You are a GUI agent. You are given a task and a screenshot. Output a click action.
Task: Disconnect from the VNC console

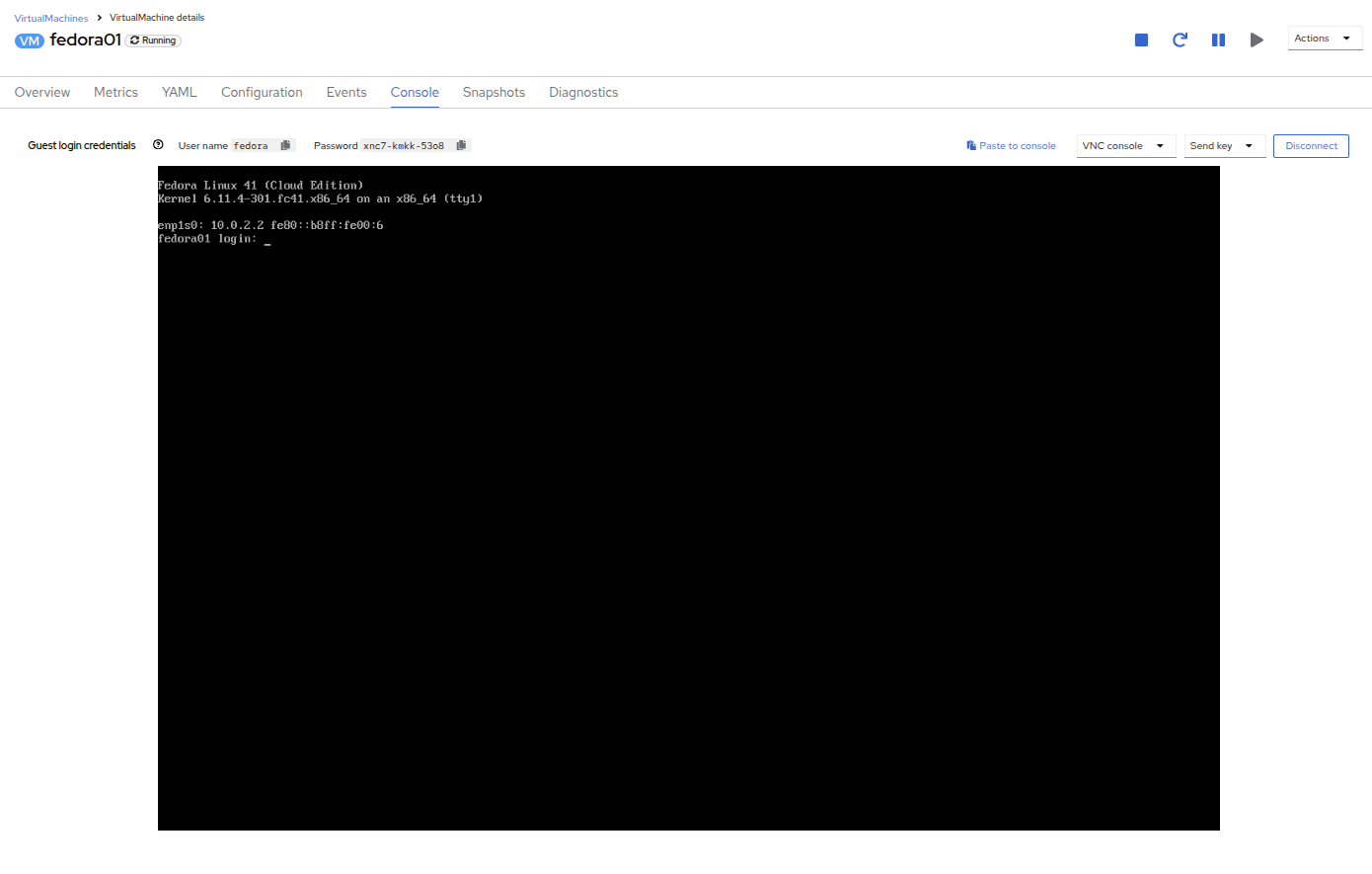click(1311, 146)
